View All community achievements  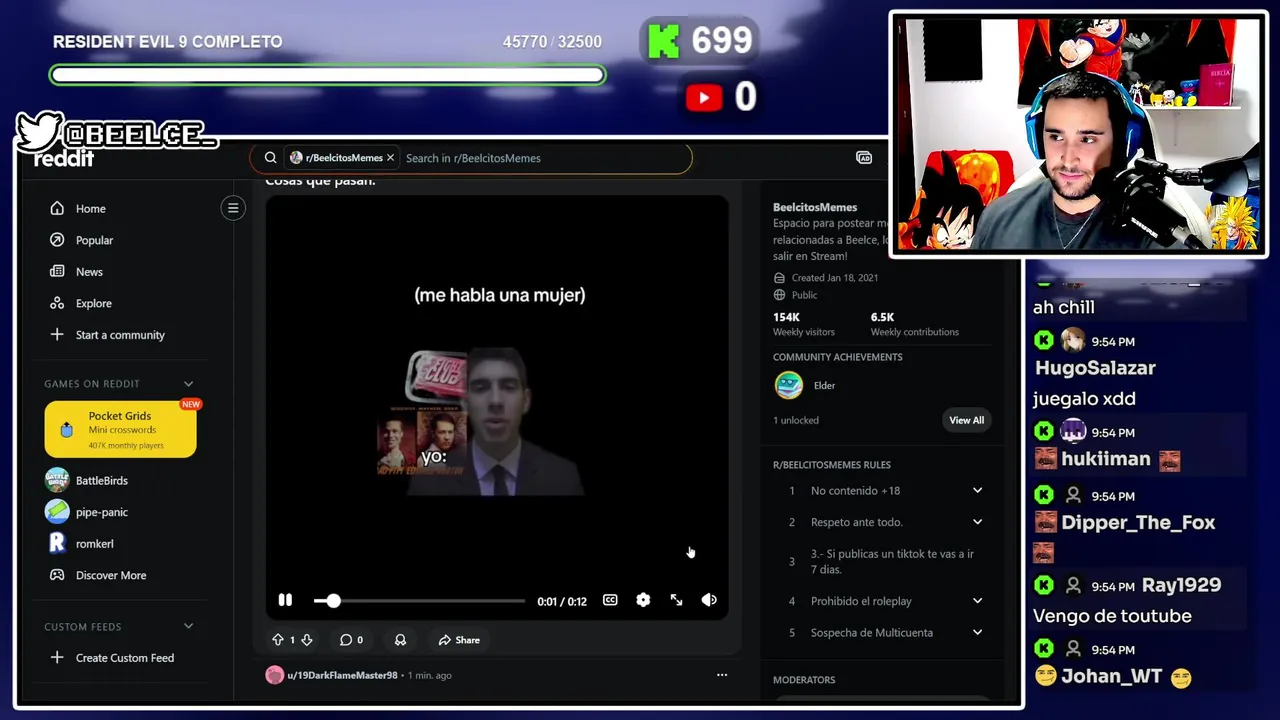966,420
